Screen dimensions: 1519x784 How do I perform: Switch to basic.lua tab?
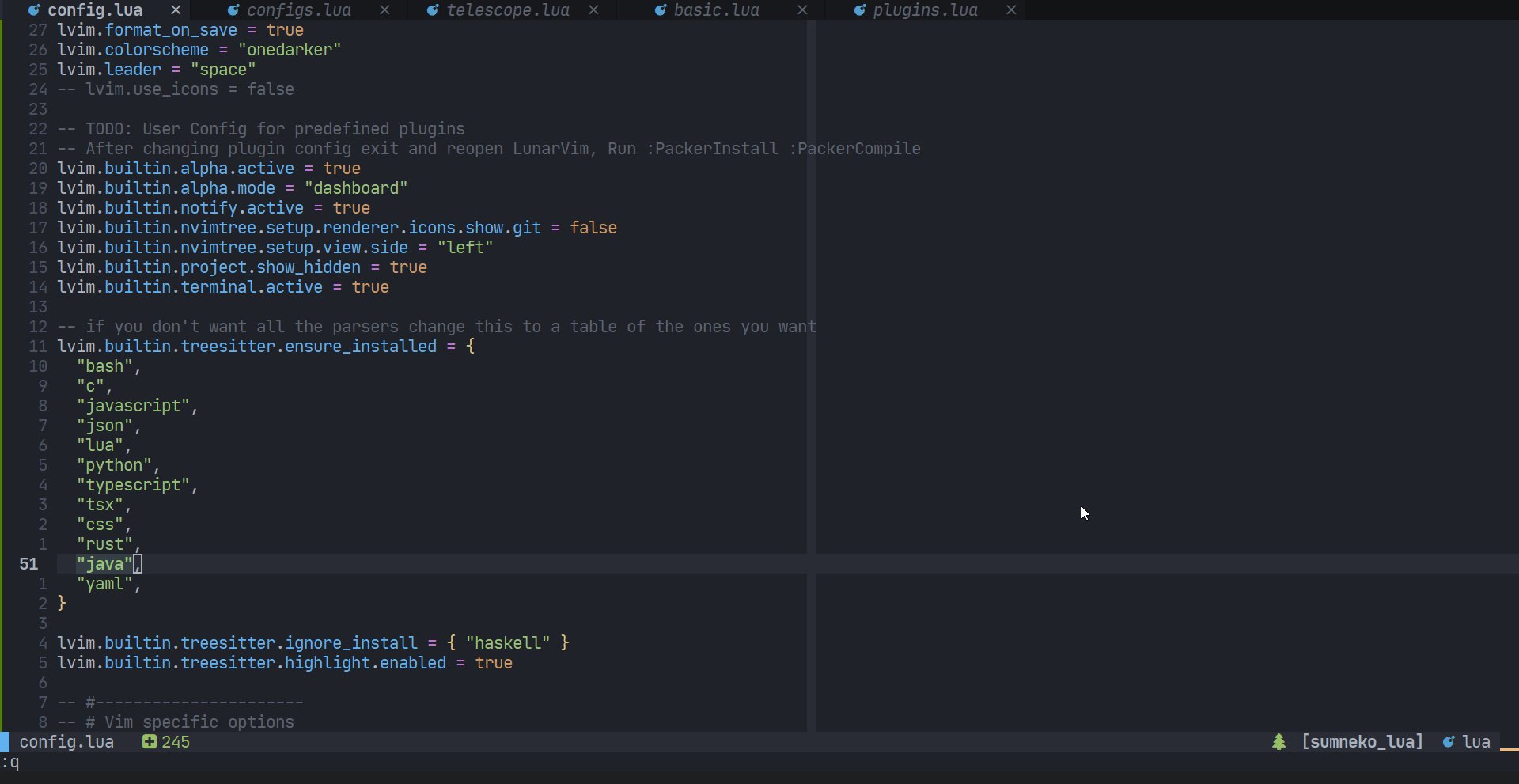click(717, 10)
